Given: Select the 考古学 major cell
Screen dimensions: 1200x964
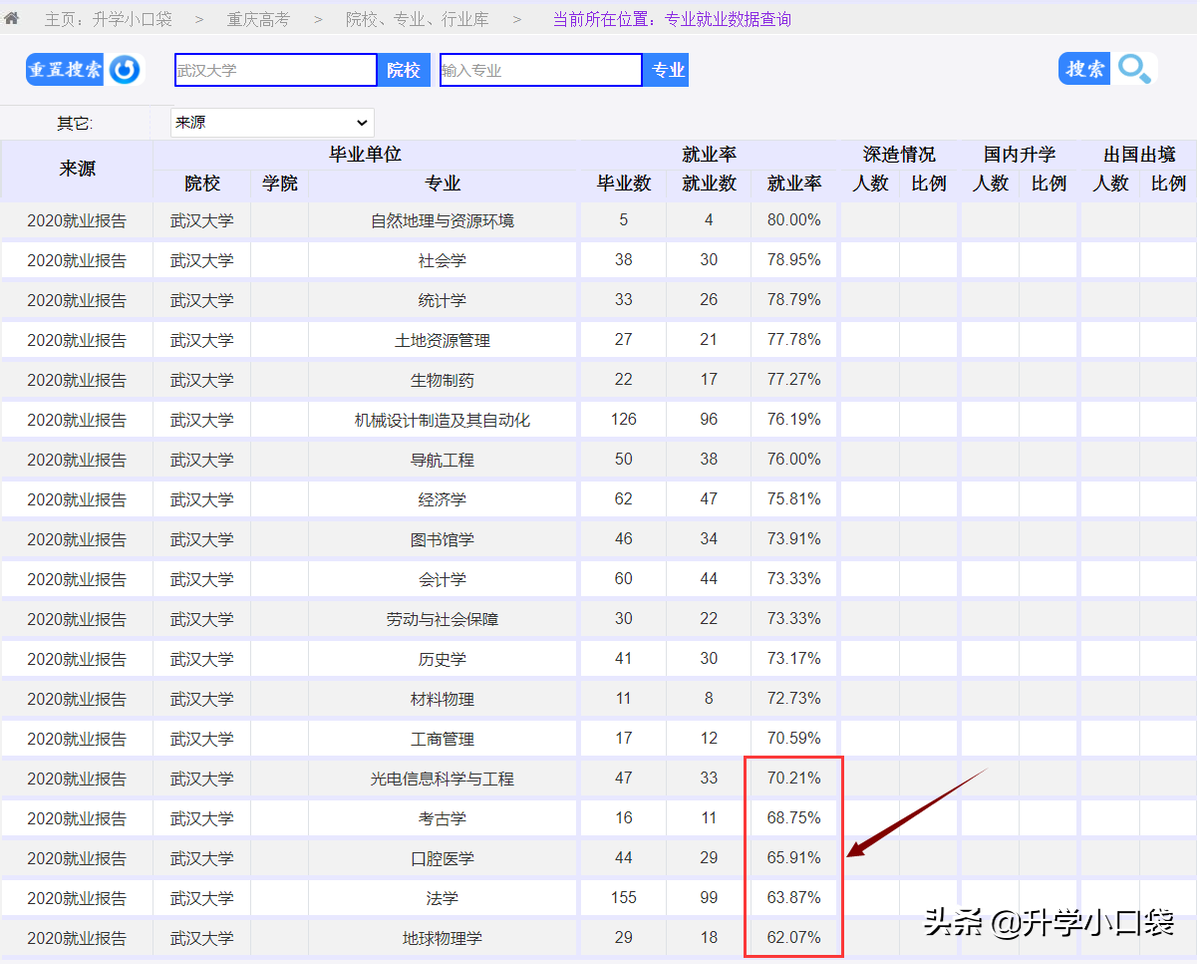Looking at the screenshot, I should click(x=443, y=818).
